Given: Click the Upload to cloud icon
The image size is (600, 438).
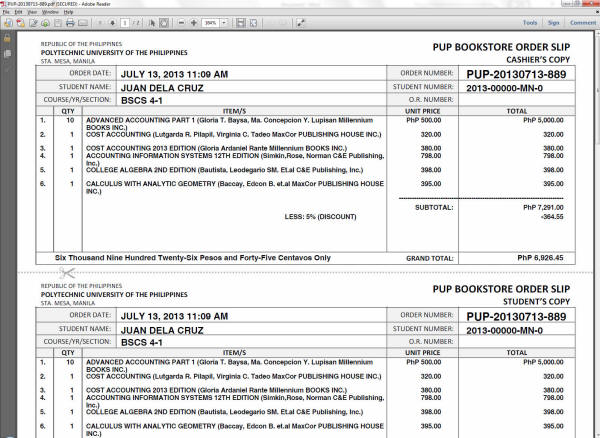Looking at the screenshot, I should [45, 23].
